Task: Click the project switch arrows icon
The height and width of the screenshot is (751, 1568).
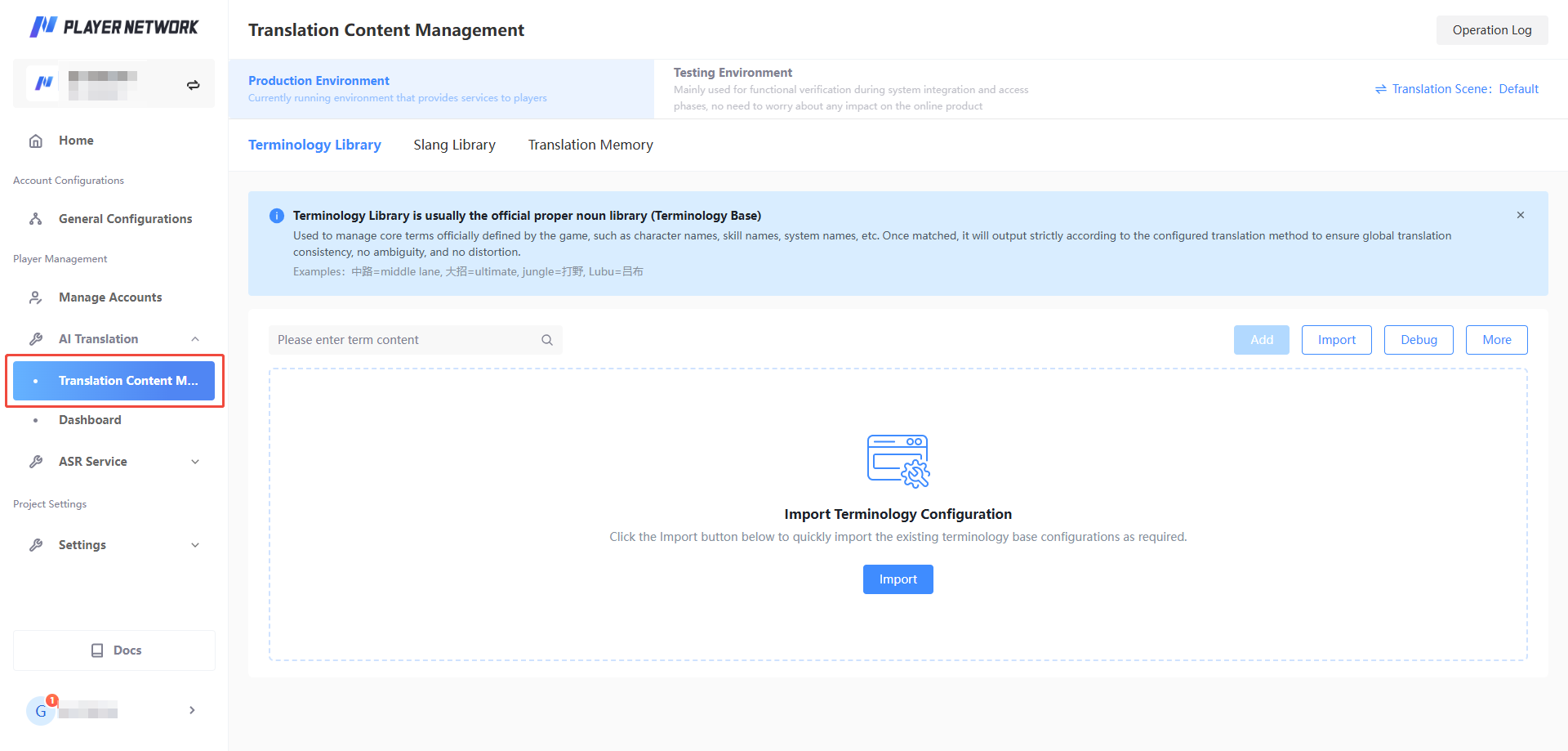Action: (194, 85)
